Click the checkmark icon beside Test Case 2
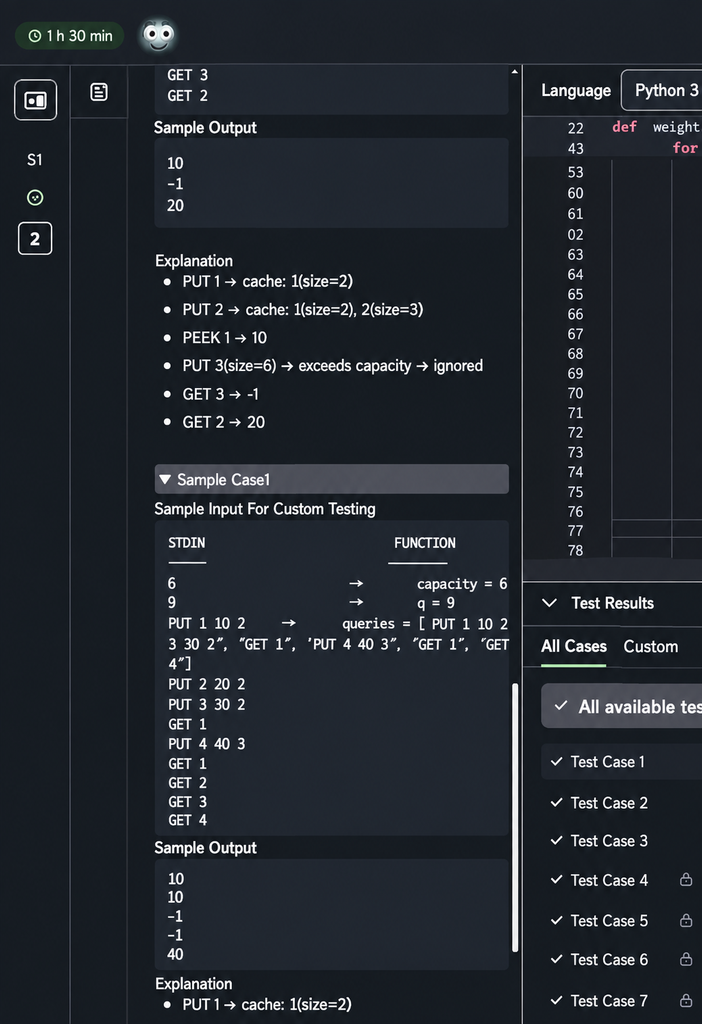 coord(556,803)
